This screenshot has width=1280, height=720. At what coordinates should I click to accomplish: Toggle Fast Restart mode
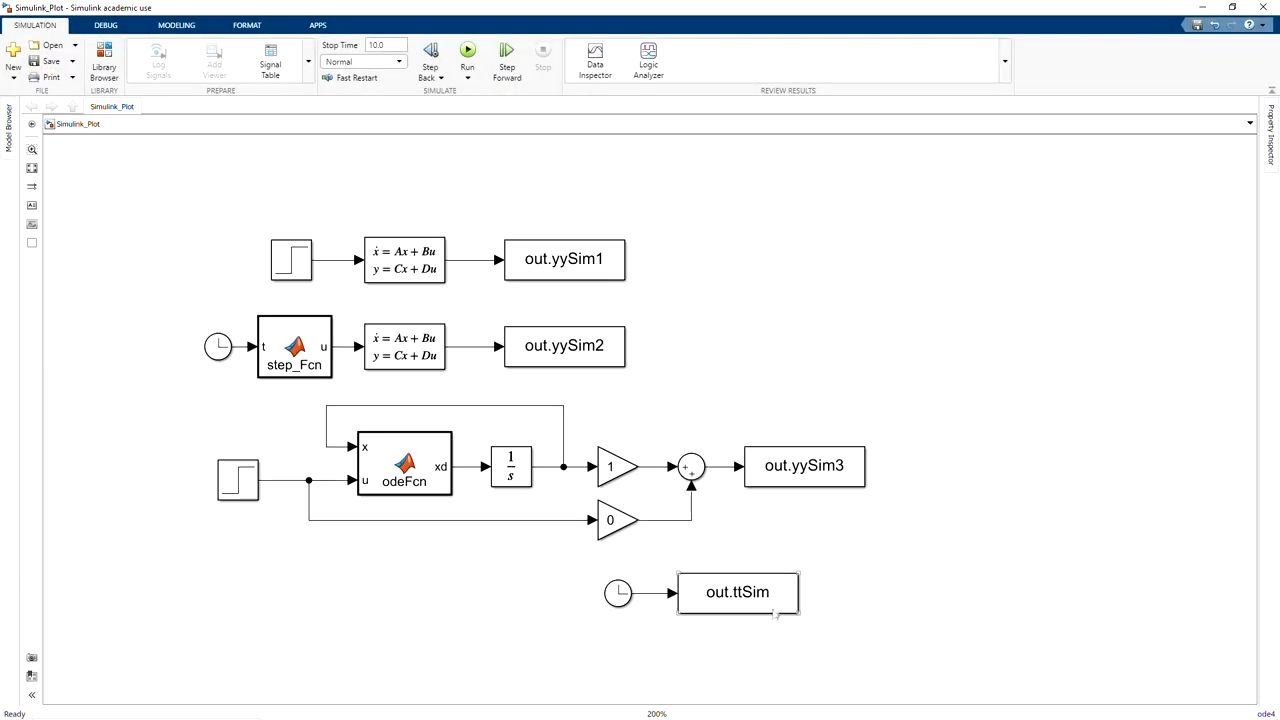(x=350, y=78)
